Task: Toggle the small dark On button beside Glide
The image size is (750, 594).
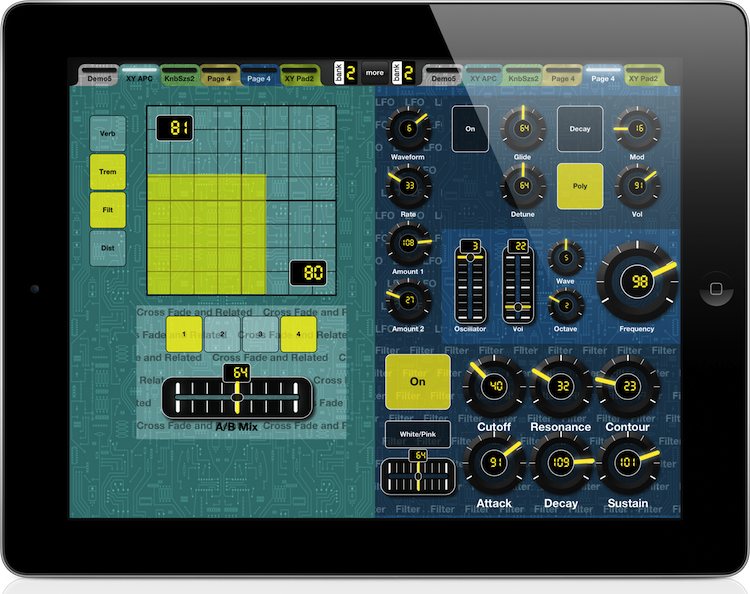Action: (x=470, y=129)
